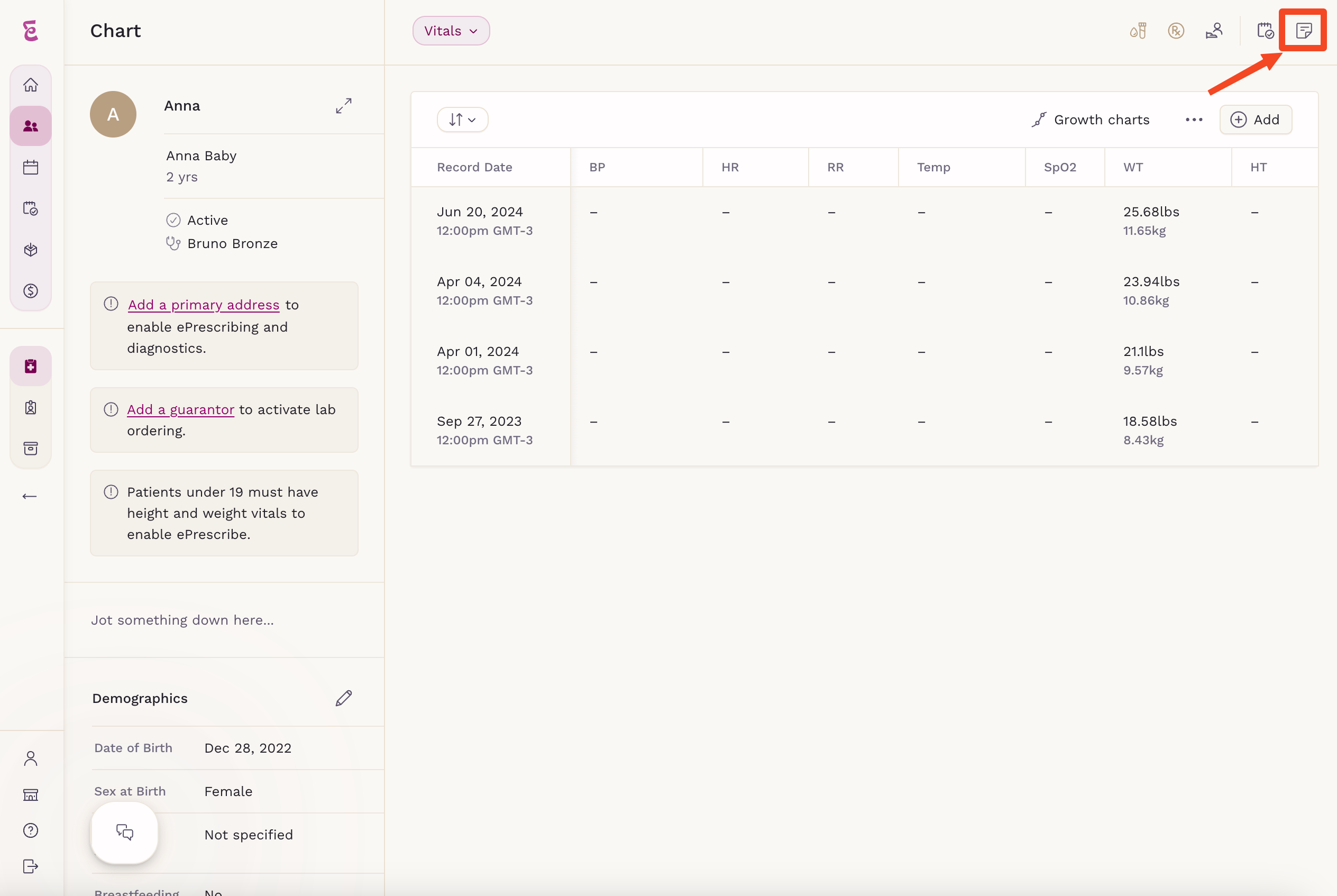Click the Anna Baby name text
The image size is (1337, 896).
(201, 156)
